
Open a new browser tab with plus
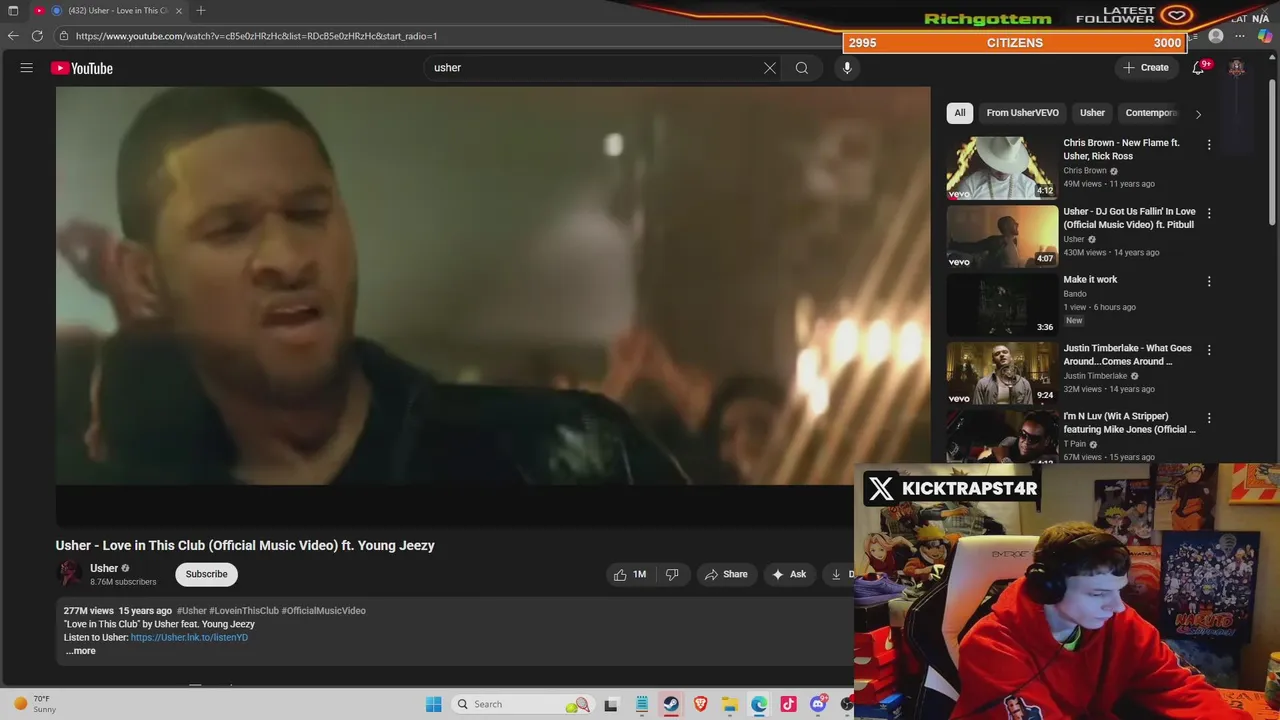click(201, 10)
